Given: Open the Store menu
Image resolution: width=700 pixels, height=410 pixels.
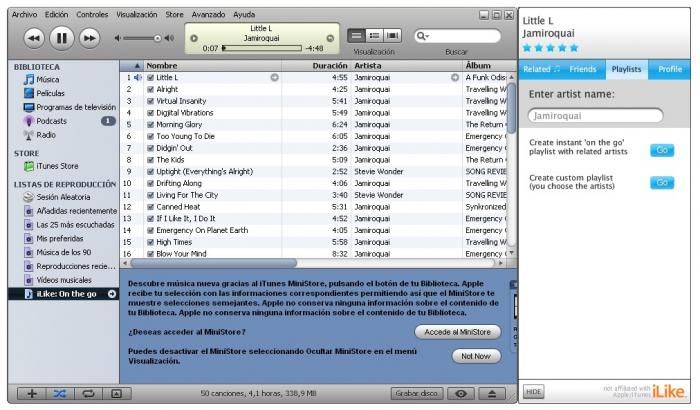Looking at the screenshot, I should 174,14.
